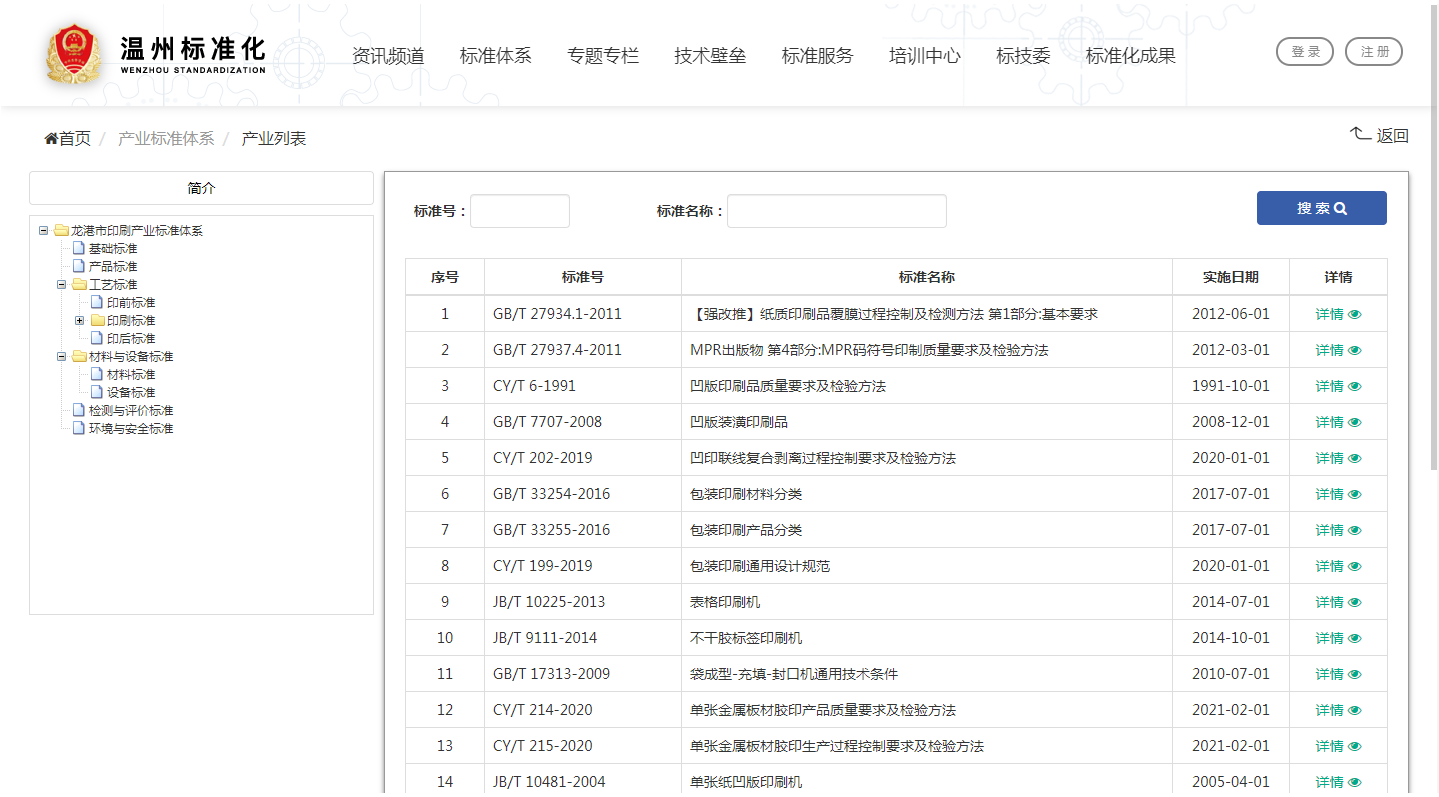Click the document icon beside 产品标准
Image resolution: width=1439 pixels, height=797 pixels.
[79, 267]
